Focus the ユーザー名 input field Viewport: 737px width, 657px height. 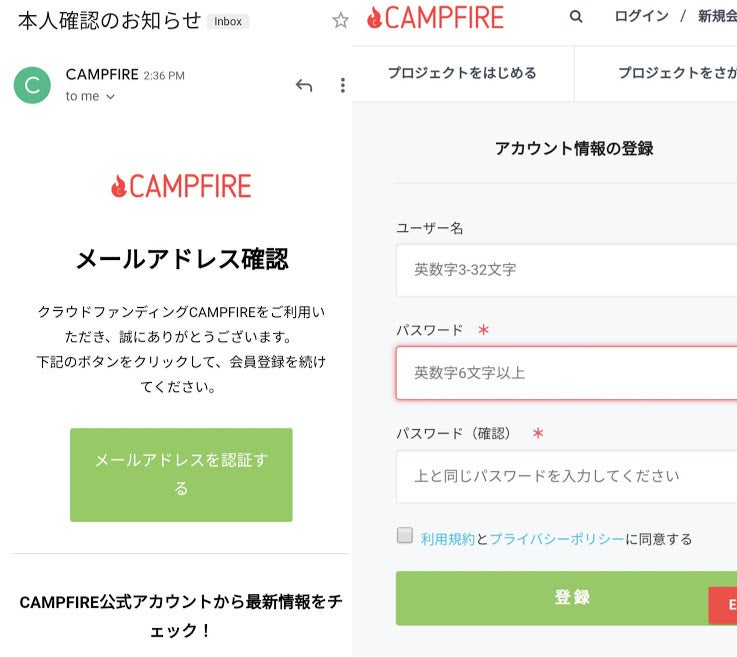[x=566, y=270]
